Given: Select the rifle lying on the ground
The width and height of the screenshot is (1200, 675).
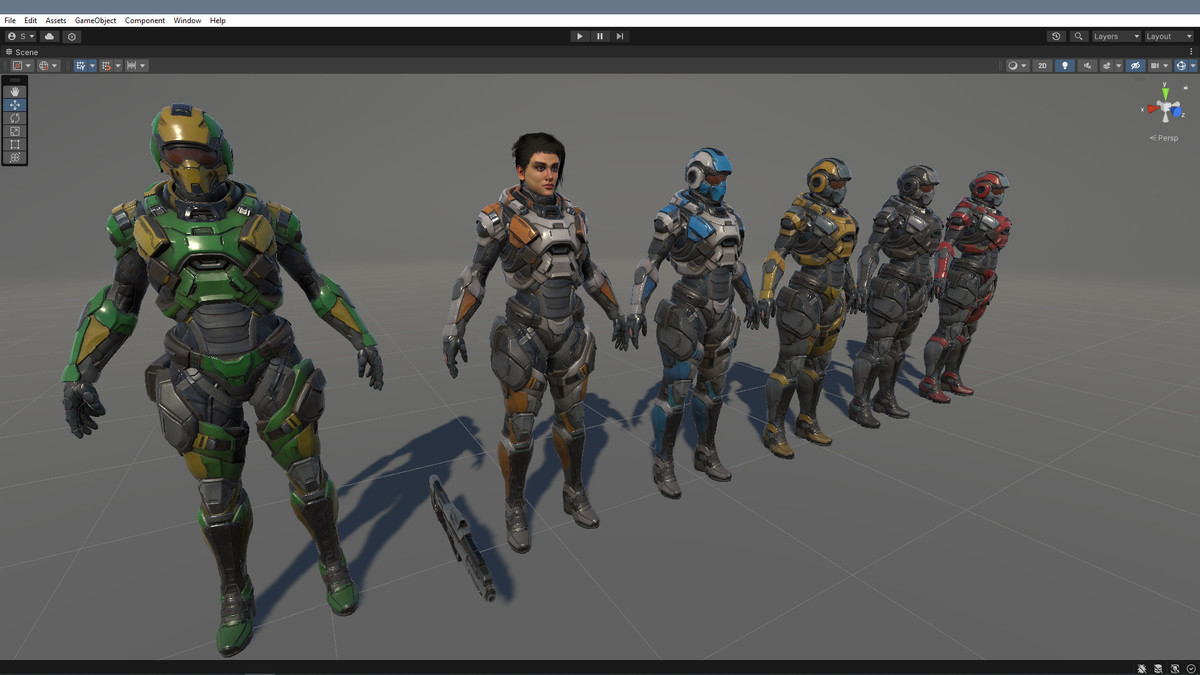Looking at the screenshot, I should coord(462,538).
